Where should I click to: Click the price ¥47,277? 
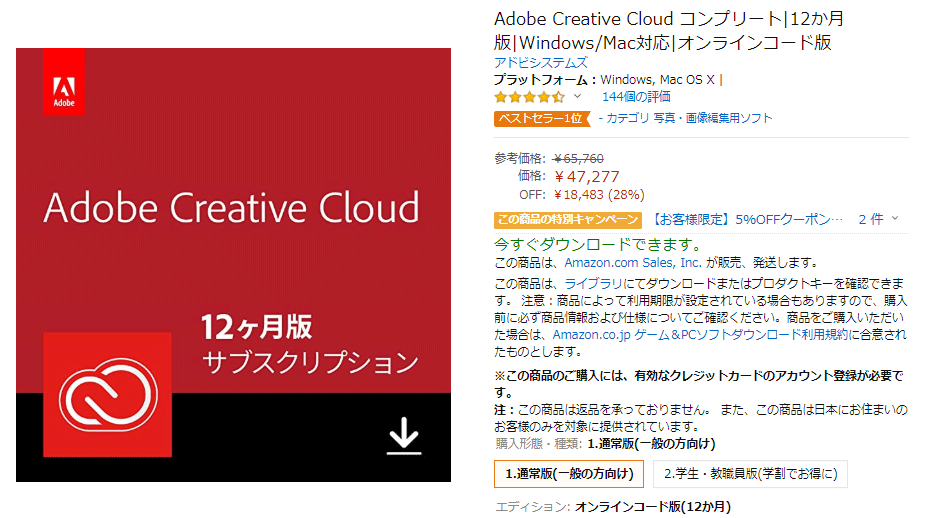pos(587,177)
